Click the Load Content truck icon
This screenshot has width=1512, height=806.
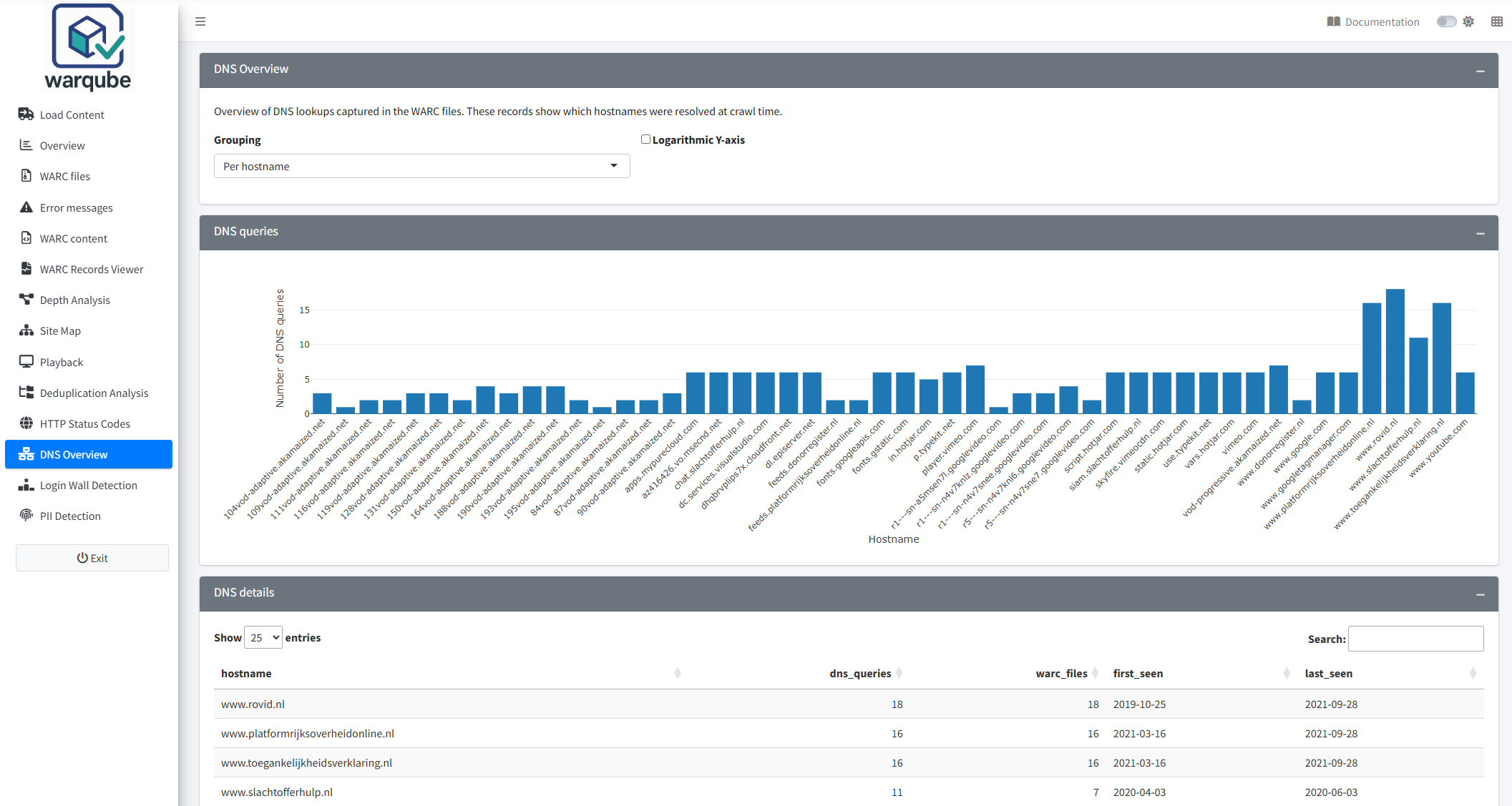tap(26, 114)
